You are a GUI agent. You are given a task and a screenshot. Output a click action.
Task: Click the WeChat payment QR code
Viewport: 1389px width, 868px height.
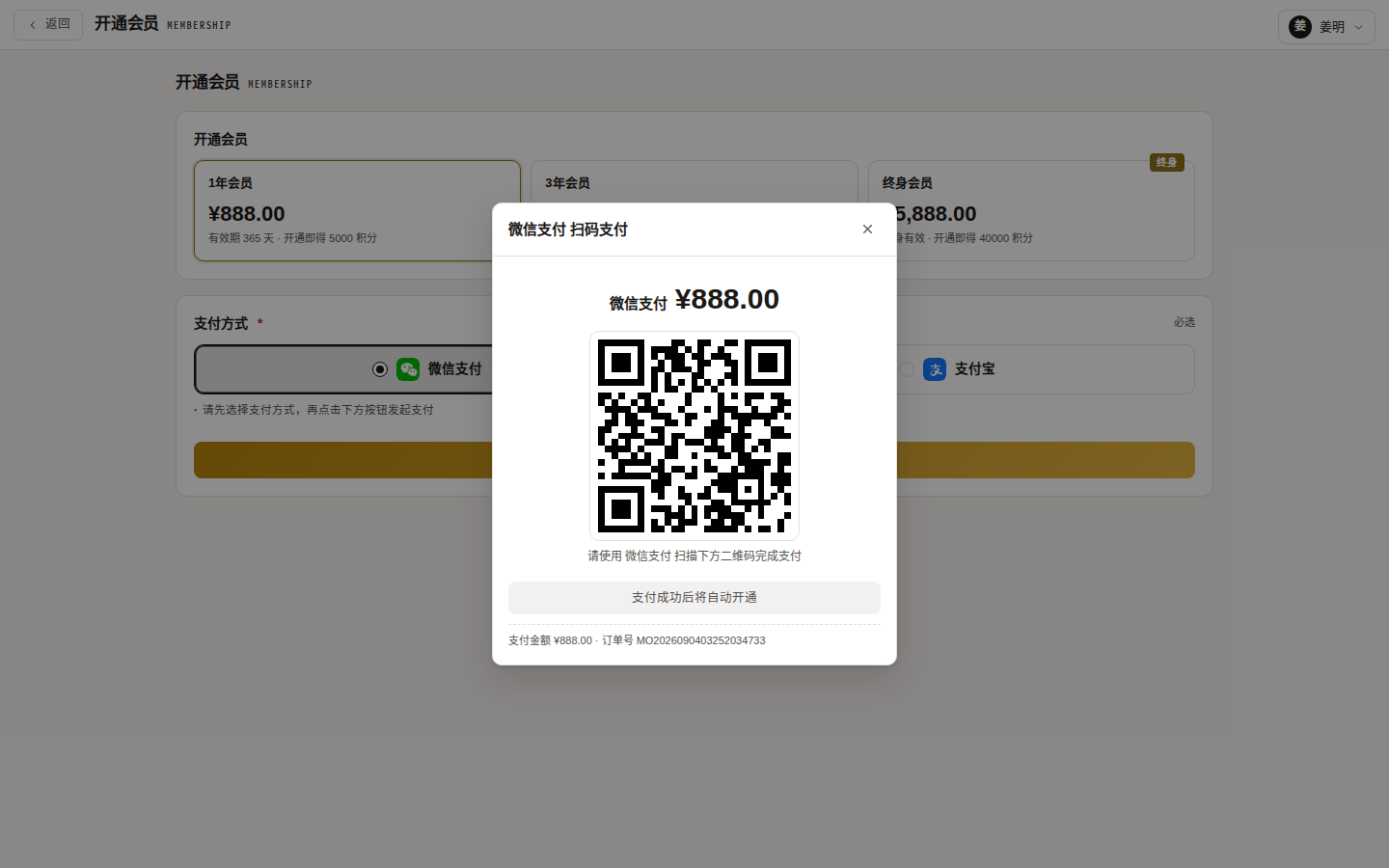coord(694,436)
